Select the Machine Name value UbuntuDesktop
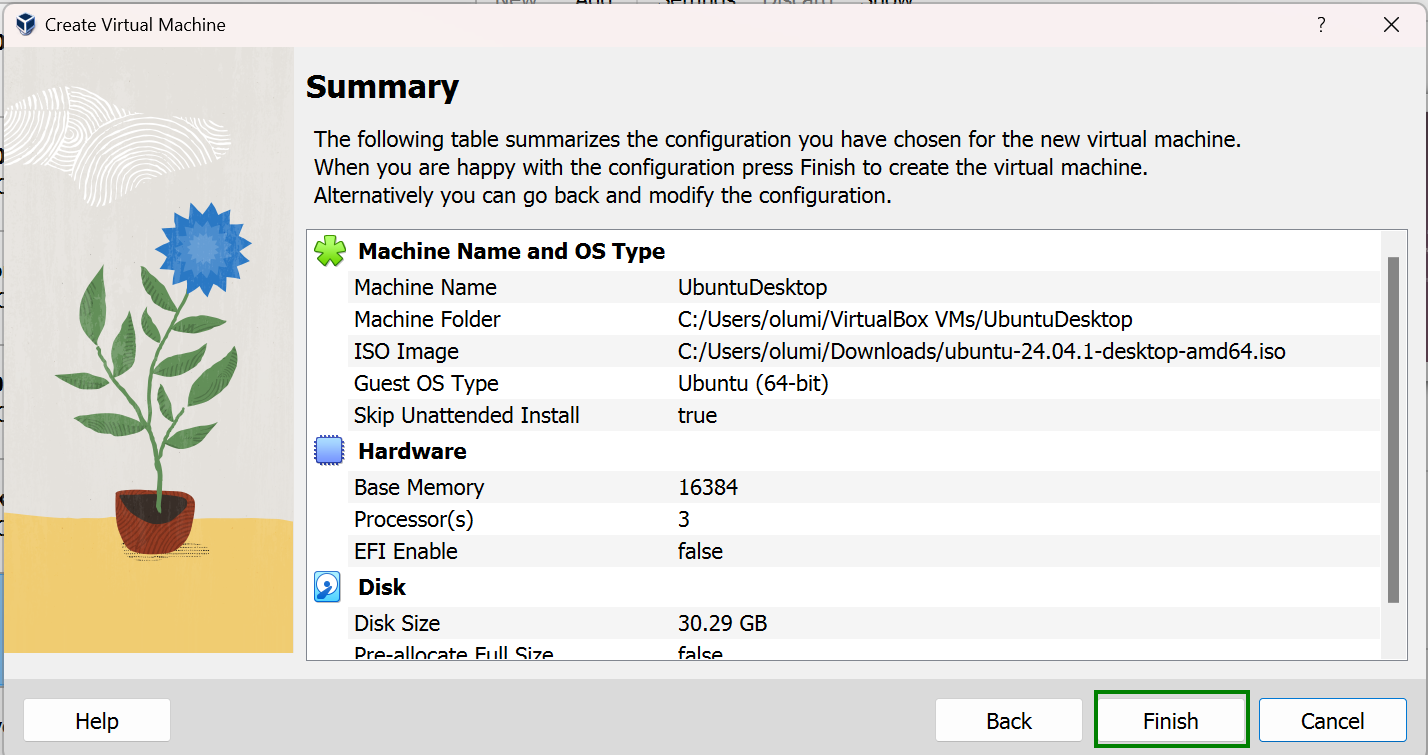This screenshot has height=755, width=1428. (x=753, y=287)
